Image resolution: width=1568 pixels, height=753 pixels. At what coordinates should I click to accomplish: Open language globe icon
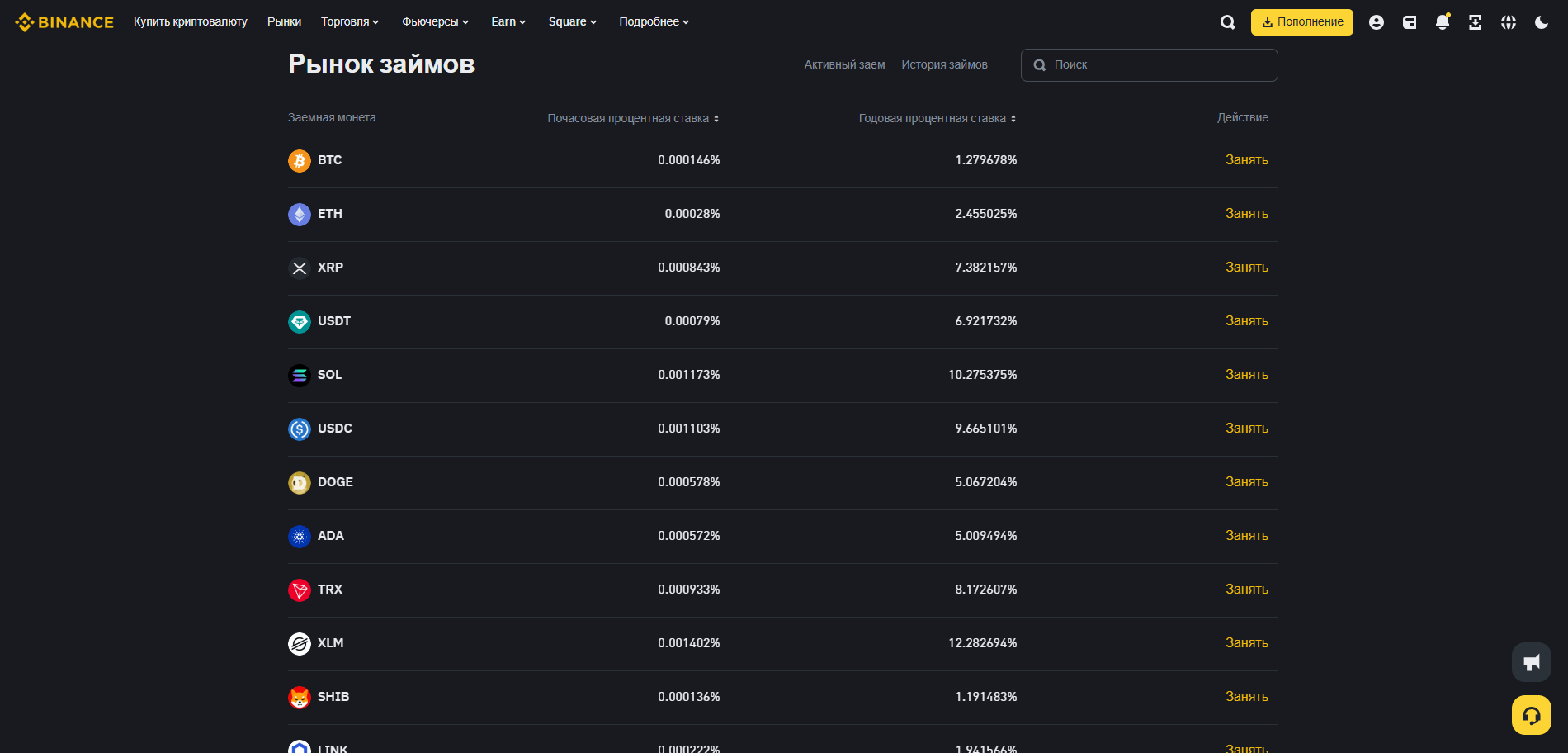[1509, 22]
